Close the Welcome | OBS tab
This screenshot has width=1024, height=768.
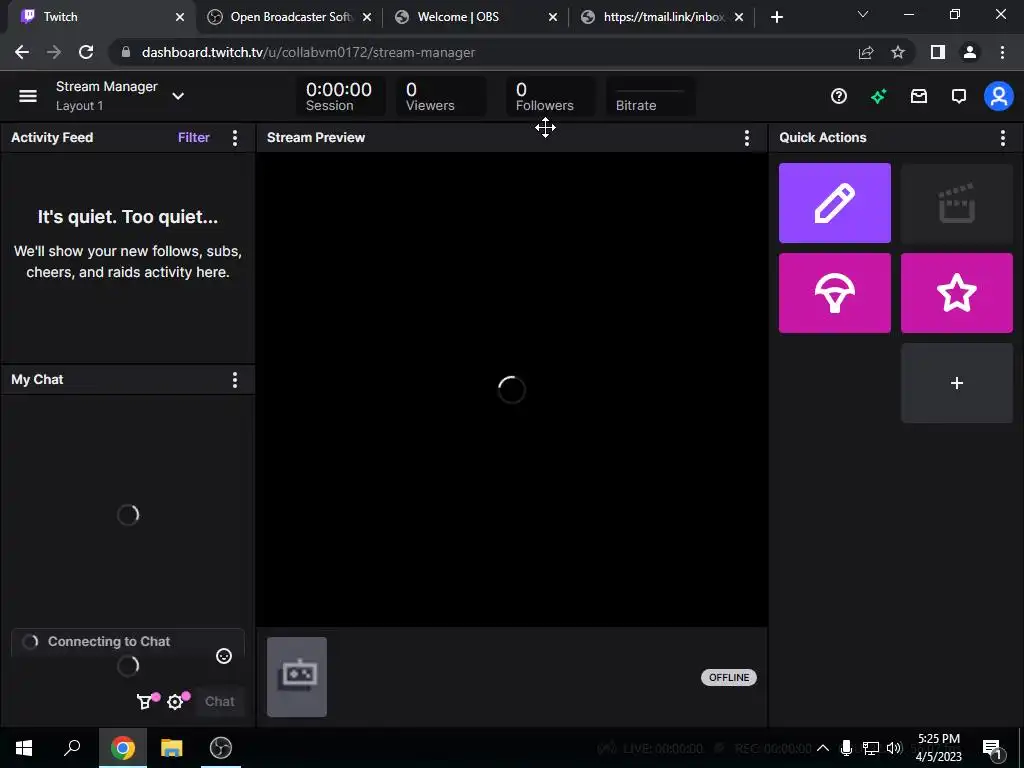pos(552,17)
